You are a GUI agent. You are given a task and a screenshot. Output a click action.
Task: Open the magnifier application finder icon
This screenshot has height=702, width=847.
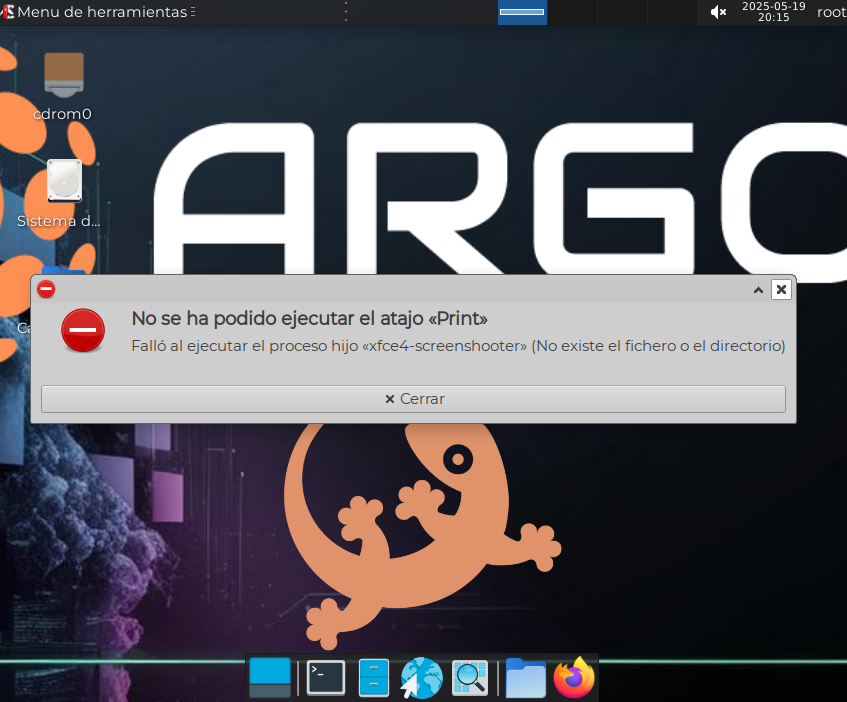click(469, 678)
